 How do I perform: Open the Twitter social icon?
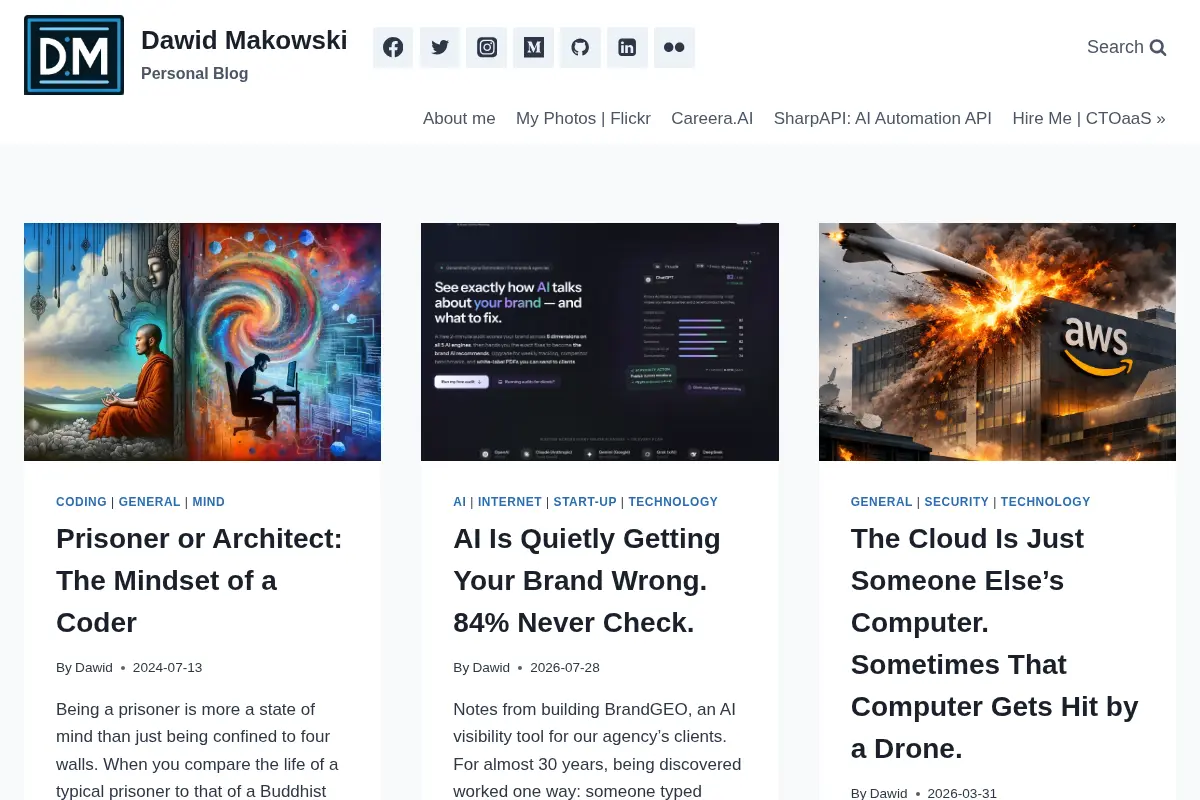440,47
